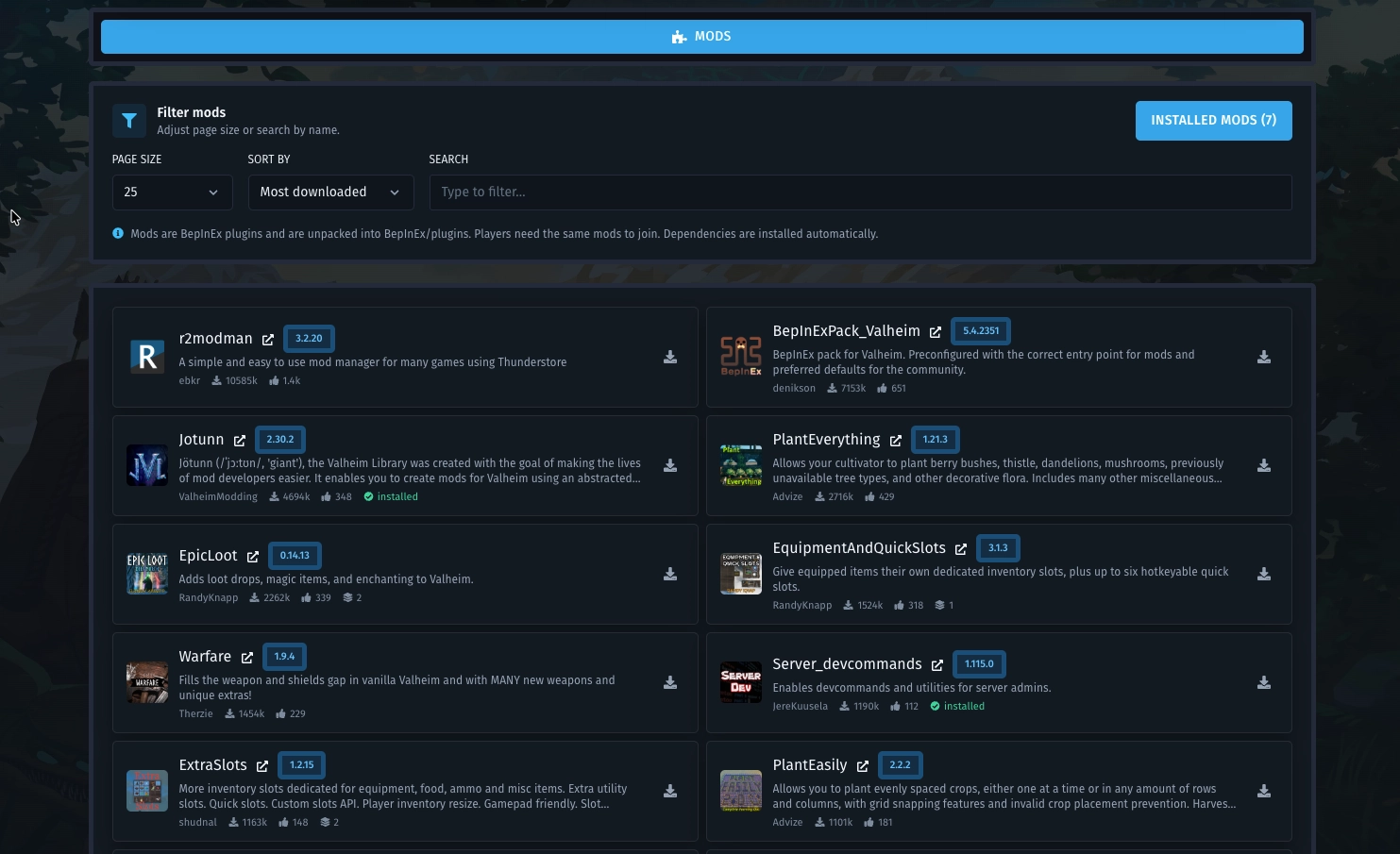Open Server_devcommands external link icon
The width and height of the screenshot is (1400, 854).
click(937, 664)
